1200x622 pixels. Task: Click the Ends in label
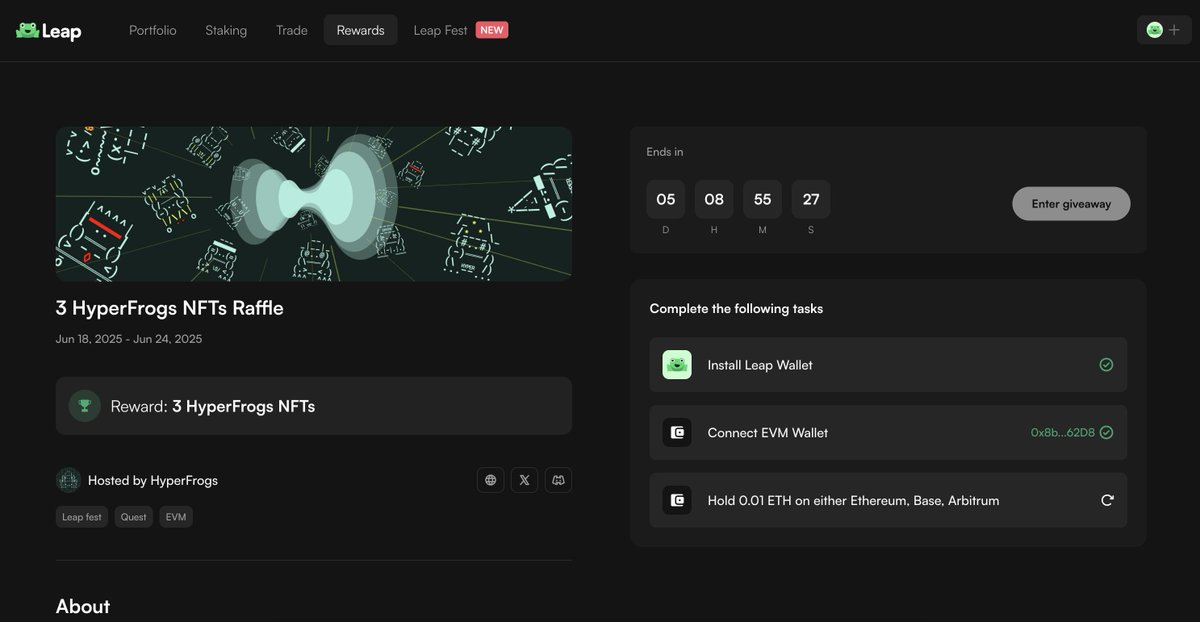coord(665,152)
